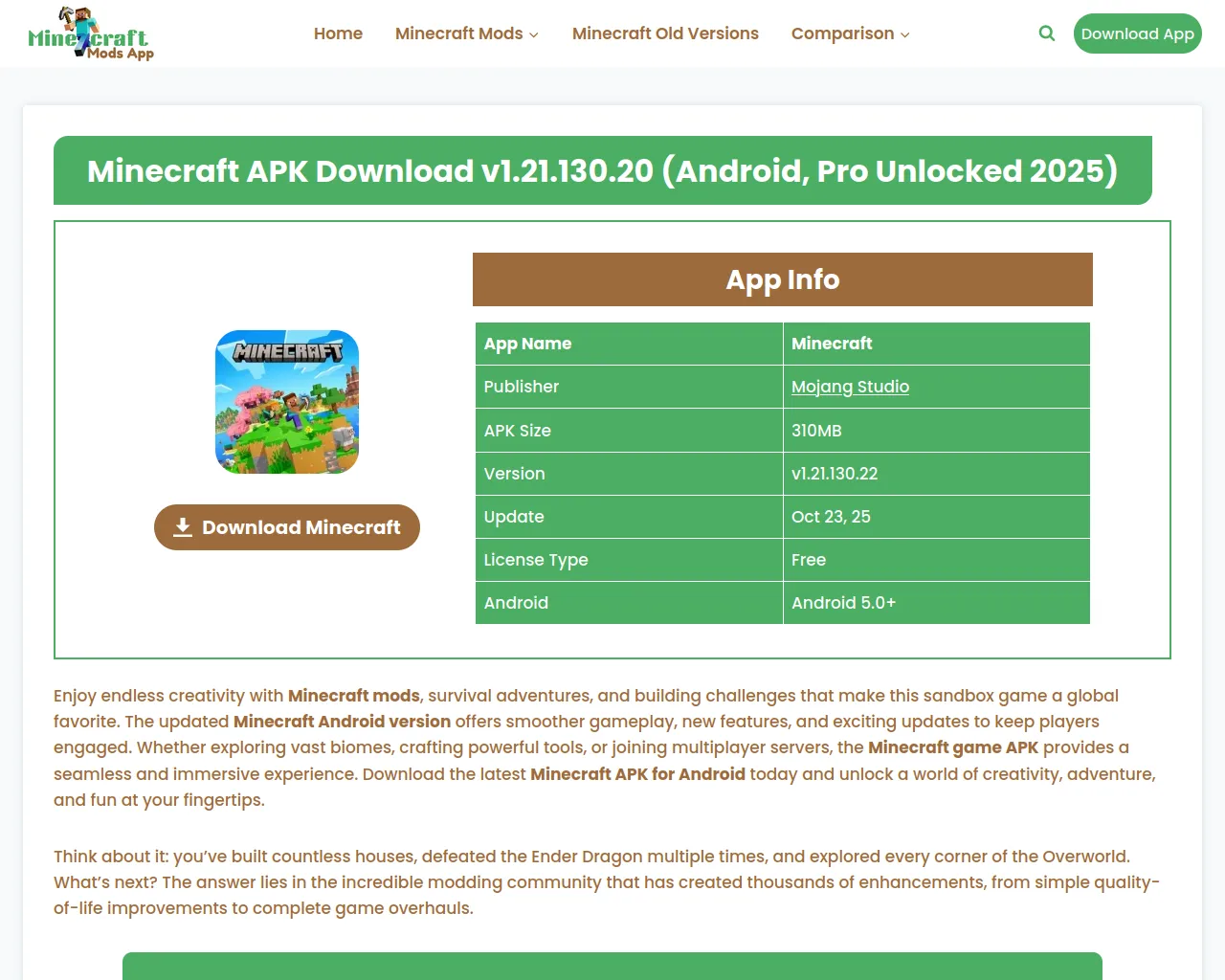The image size is (1225, 980).
Task: Click the 310MB size value
Action: point(816,431)
